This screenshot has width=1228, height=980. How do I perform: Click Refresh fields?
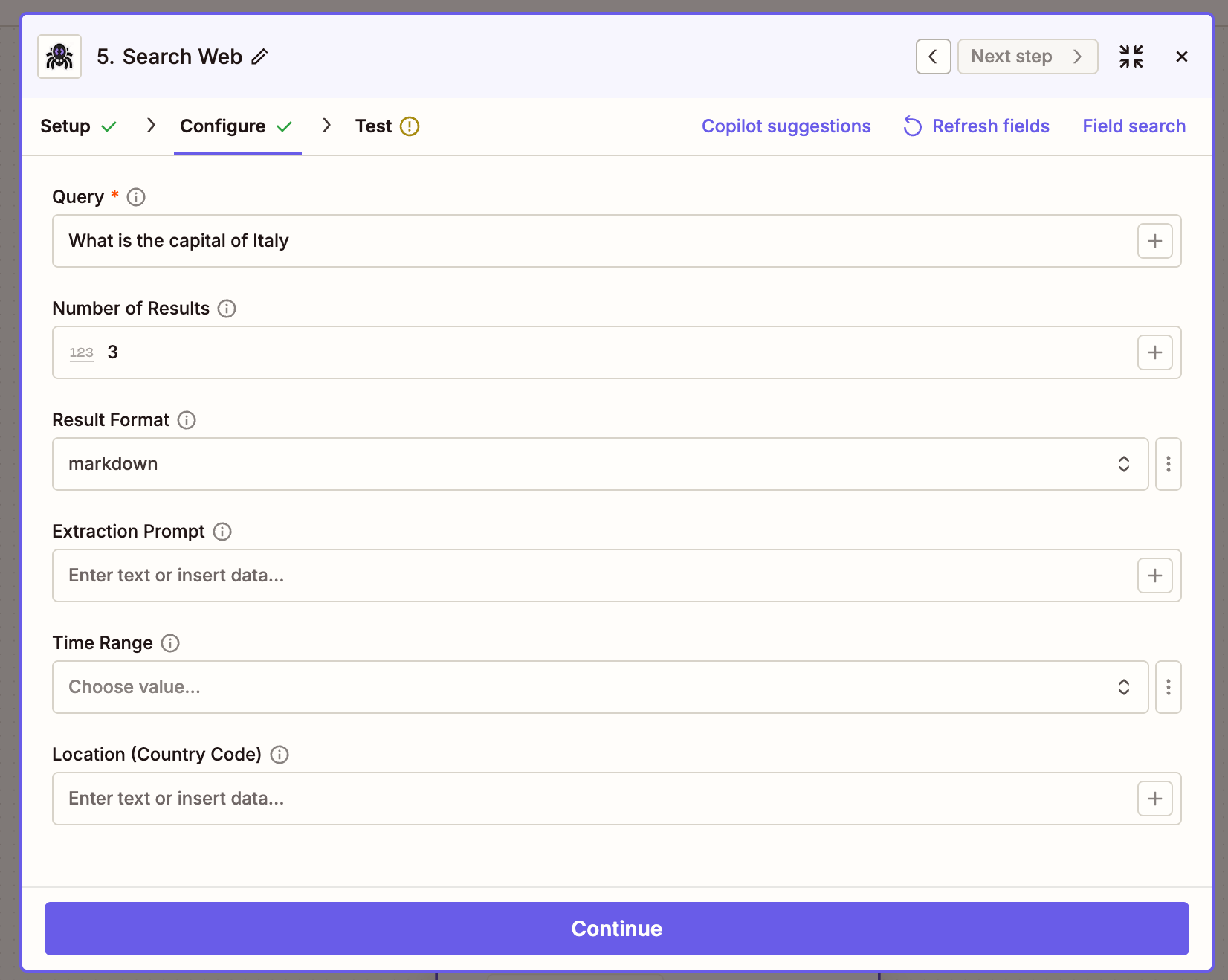[x=976, y=126]
